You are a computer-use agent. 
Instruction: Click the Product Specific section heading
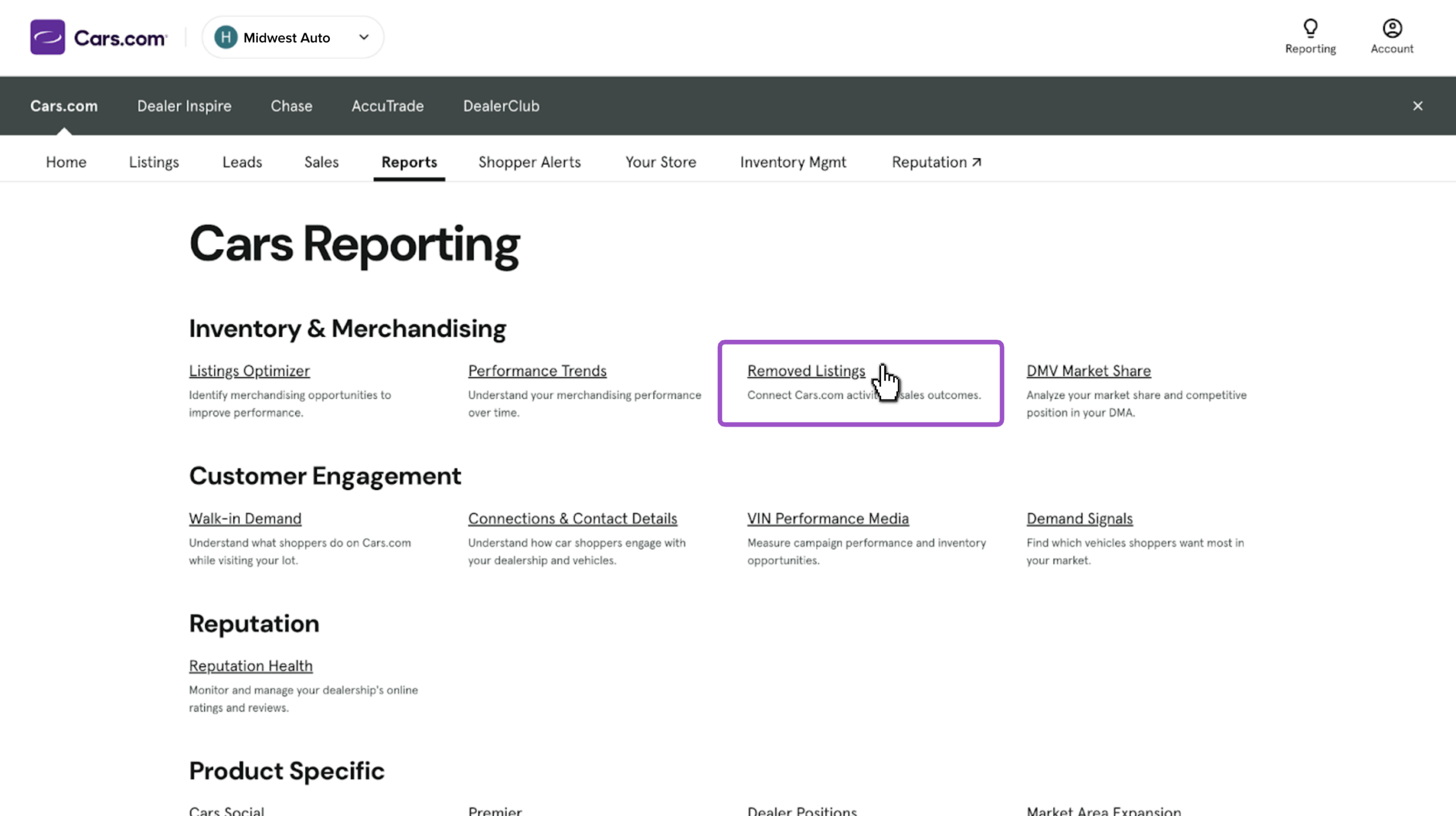click(x=287, y=771)
